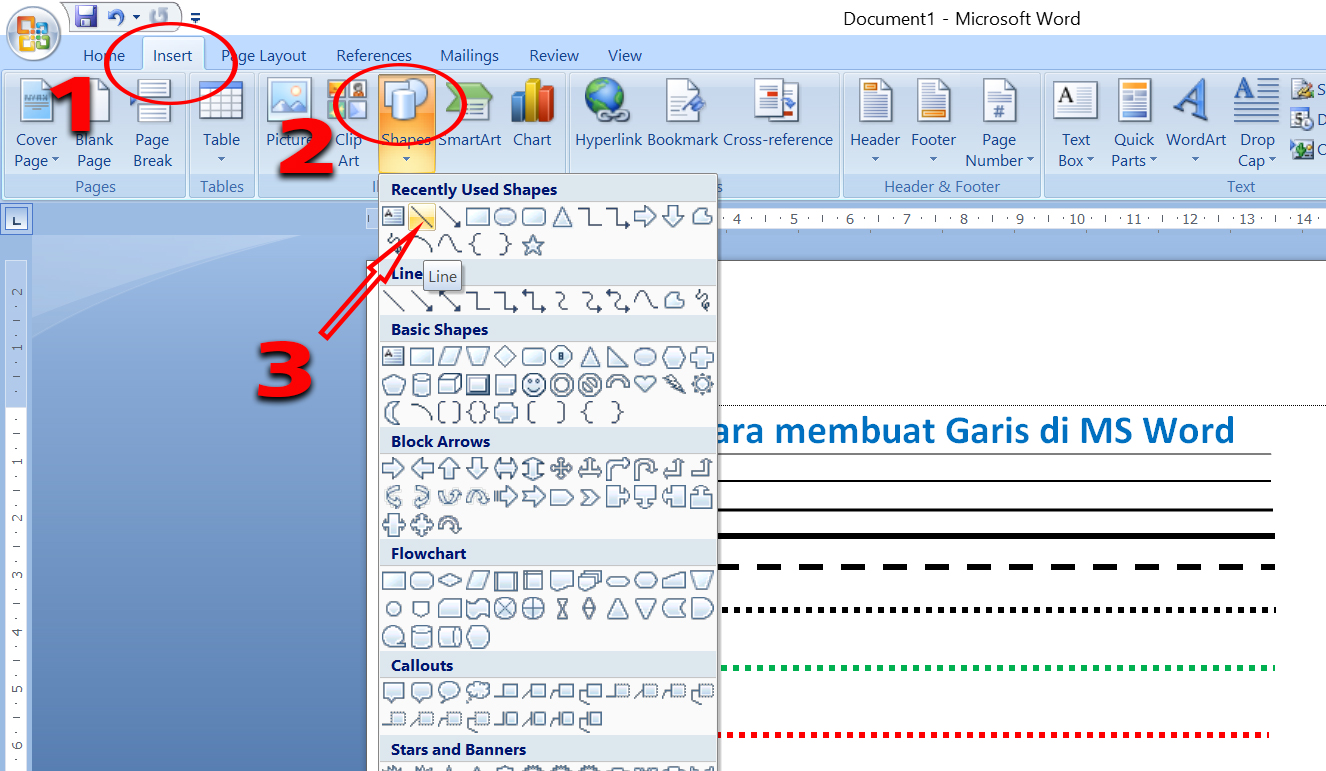Choose the Octagon in Basic Shapes
Viewport: 1326px width, 771px height.
[x=562, y=356]
